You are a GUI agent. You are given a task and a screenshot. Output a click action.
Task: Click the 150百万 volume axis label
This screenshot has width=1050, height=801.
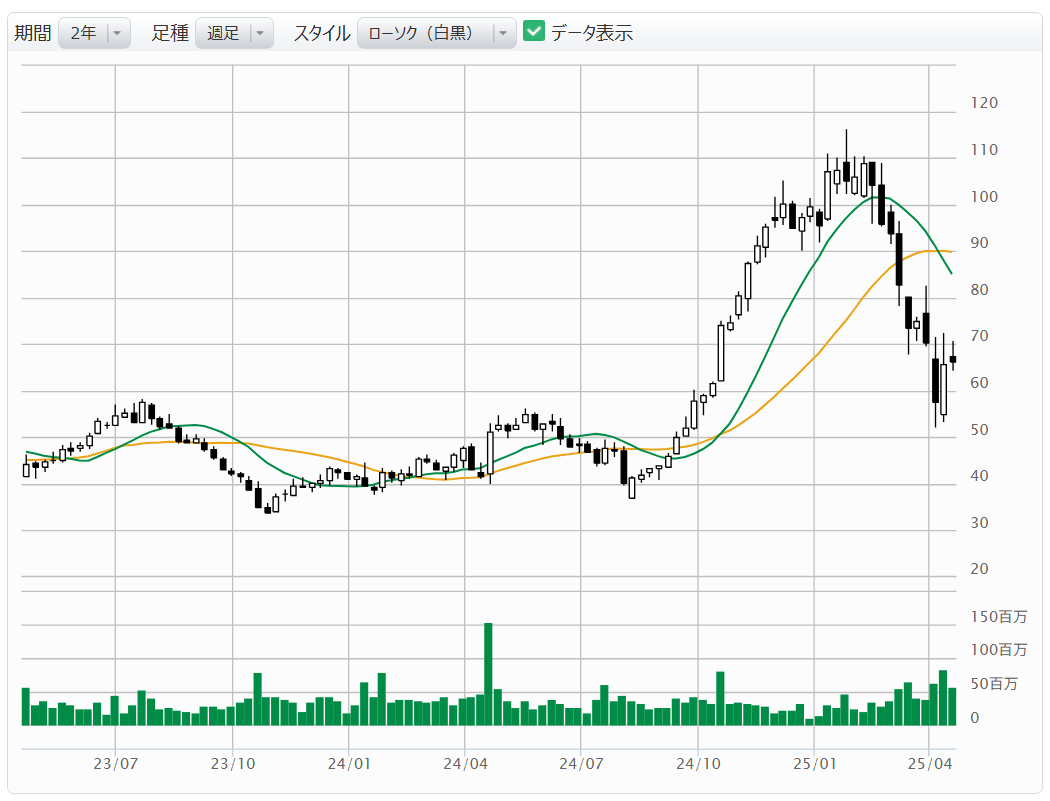pyautogui.click(x=997, y=616)
